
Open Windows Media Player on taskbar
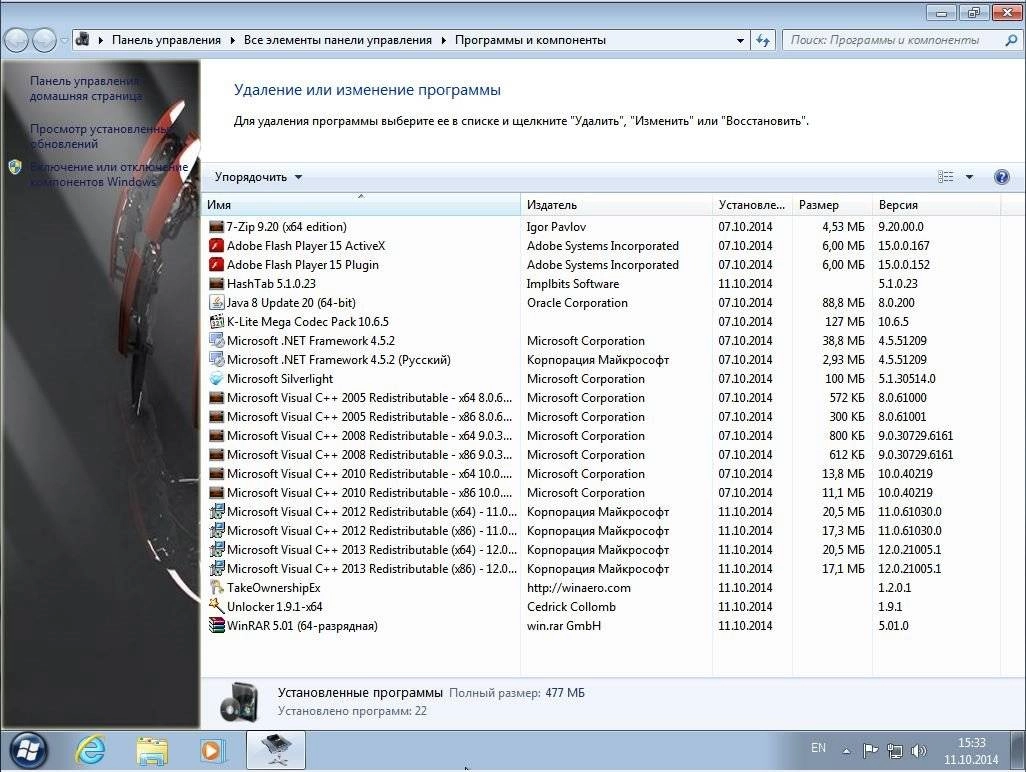[212, 750]
